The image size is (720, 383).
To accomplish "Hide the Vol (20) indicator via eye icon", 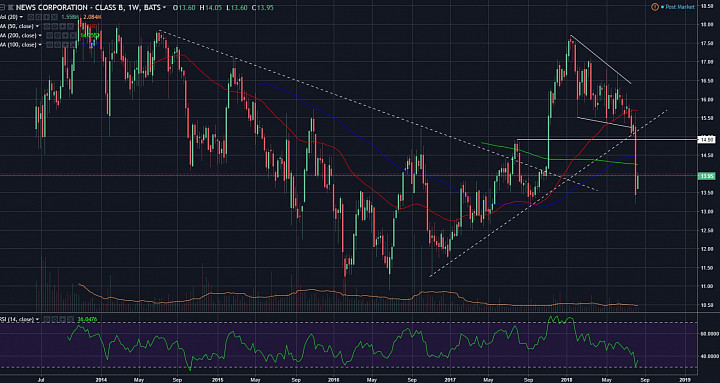I will pos(31,17).
